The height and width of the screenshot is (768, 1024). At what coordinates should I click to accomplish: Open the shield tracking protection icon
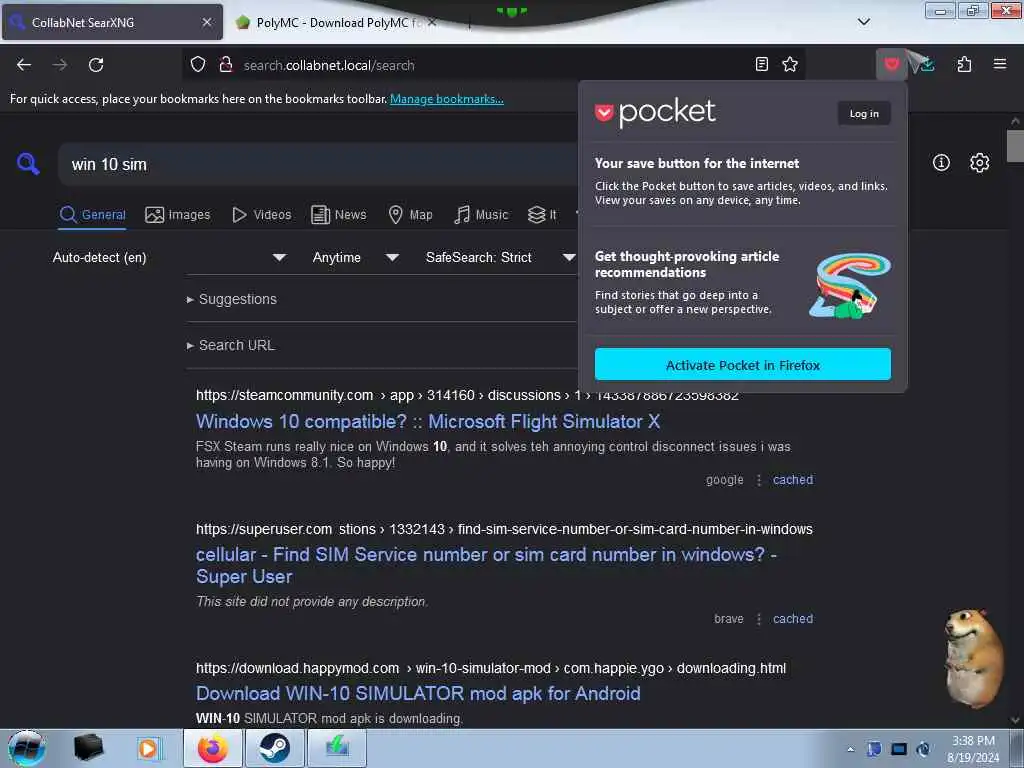(198, 65)
